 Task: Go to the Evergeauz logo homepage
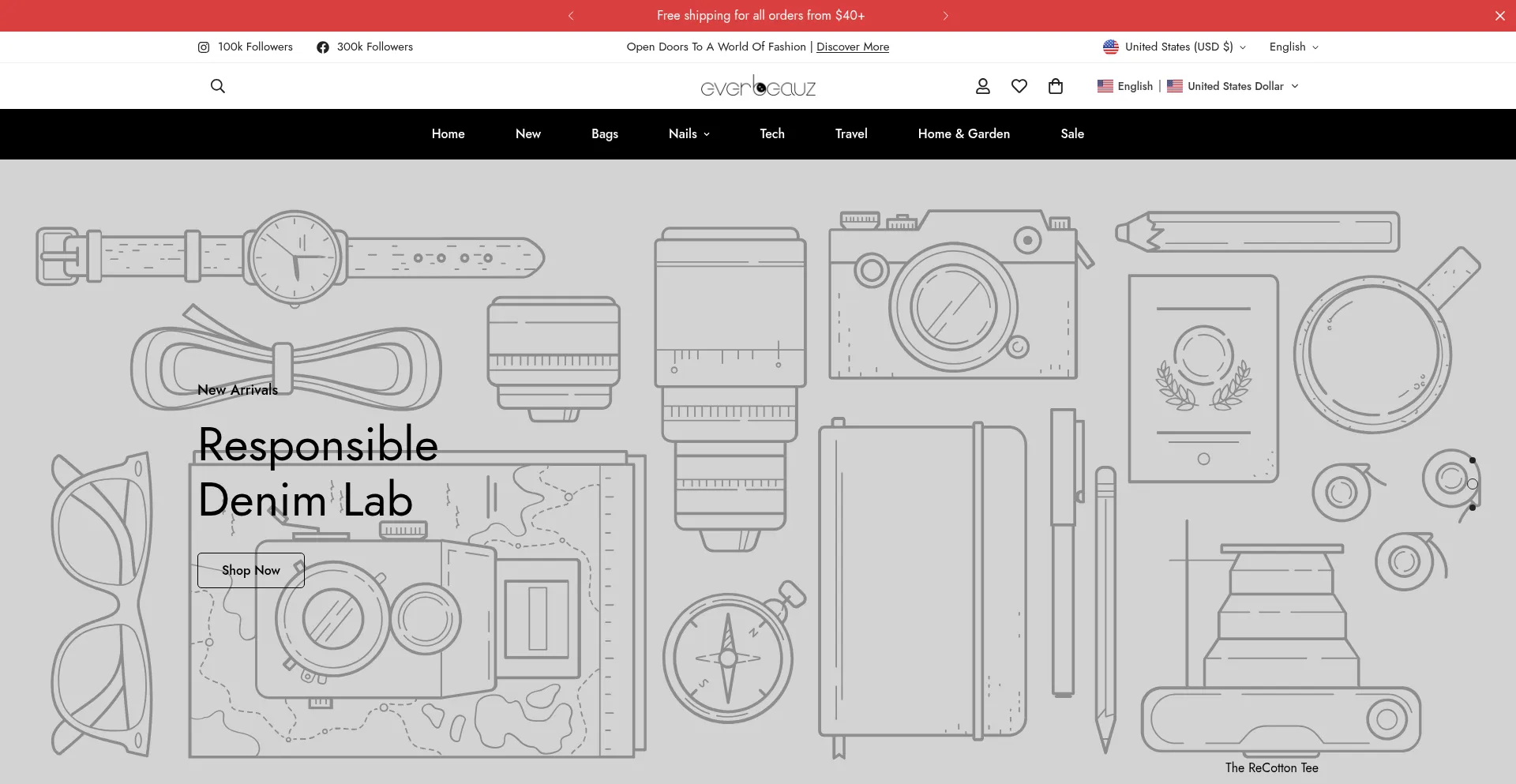pyautogui.click(x=758, y=86)
